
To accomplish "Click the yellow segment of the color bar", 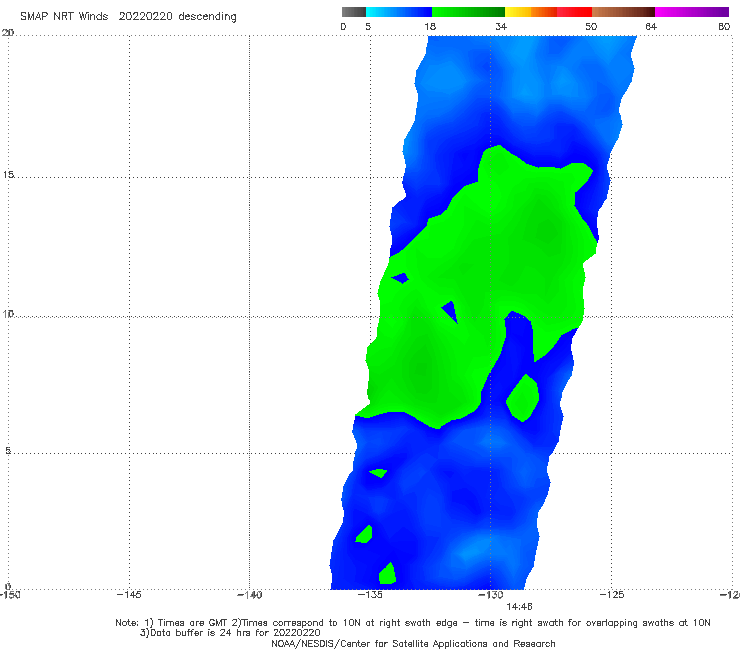I will coord(518,12).
